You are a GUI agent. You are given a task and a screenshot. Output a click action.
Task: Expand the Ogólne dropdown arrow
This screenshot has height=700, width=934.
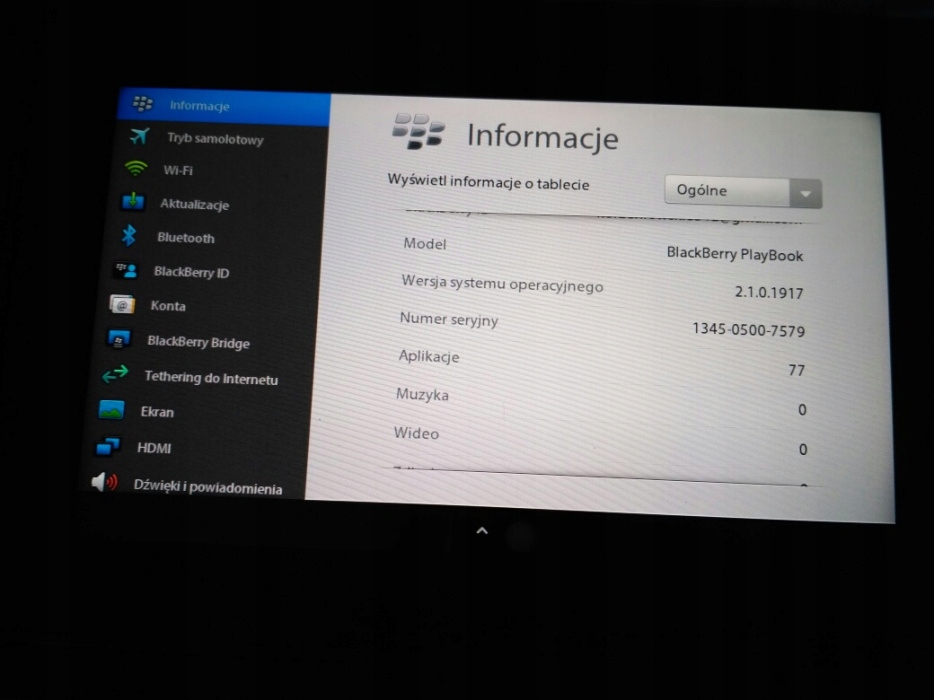point(806,194)
